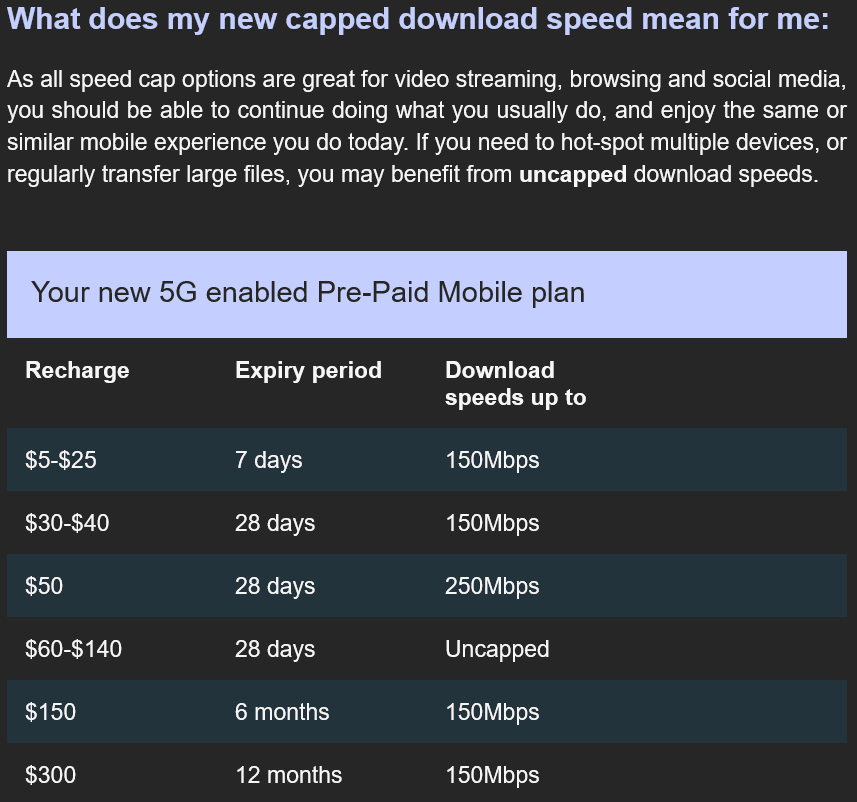Click the "6 months" expiry cell
Screen dimensions: 857x802
[282, 712]
